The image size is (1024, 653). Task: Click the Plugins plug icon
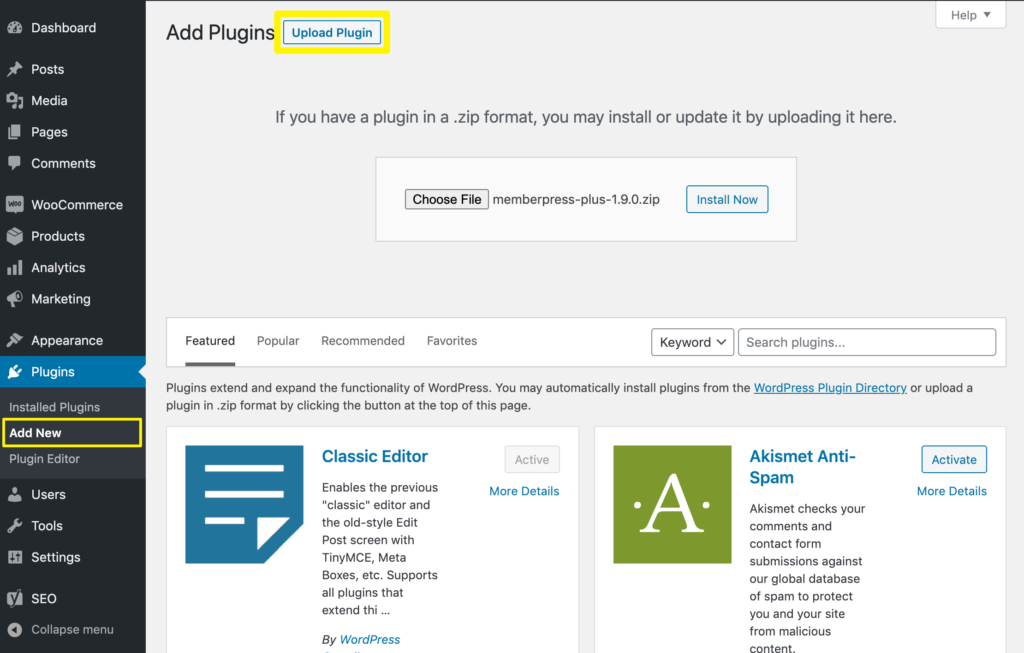click(x=14, y=372)
